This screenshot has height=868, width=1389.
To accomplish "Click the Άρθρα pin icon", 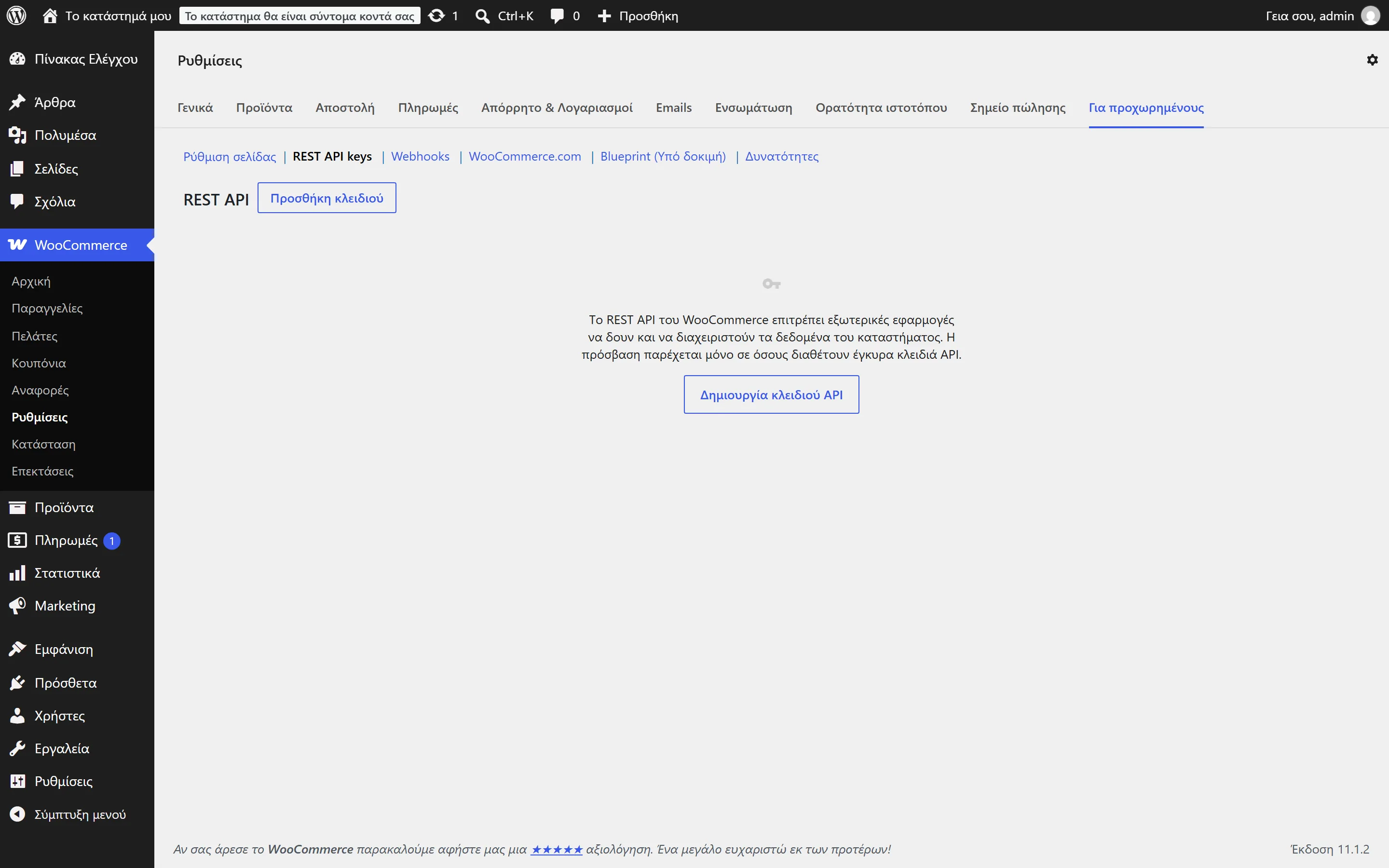I will pyautogui.click(x=17, y=102).
